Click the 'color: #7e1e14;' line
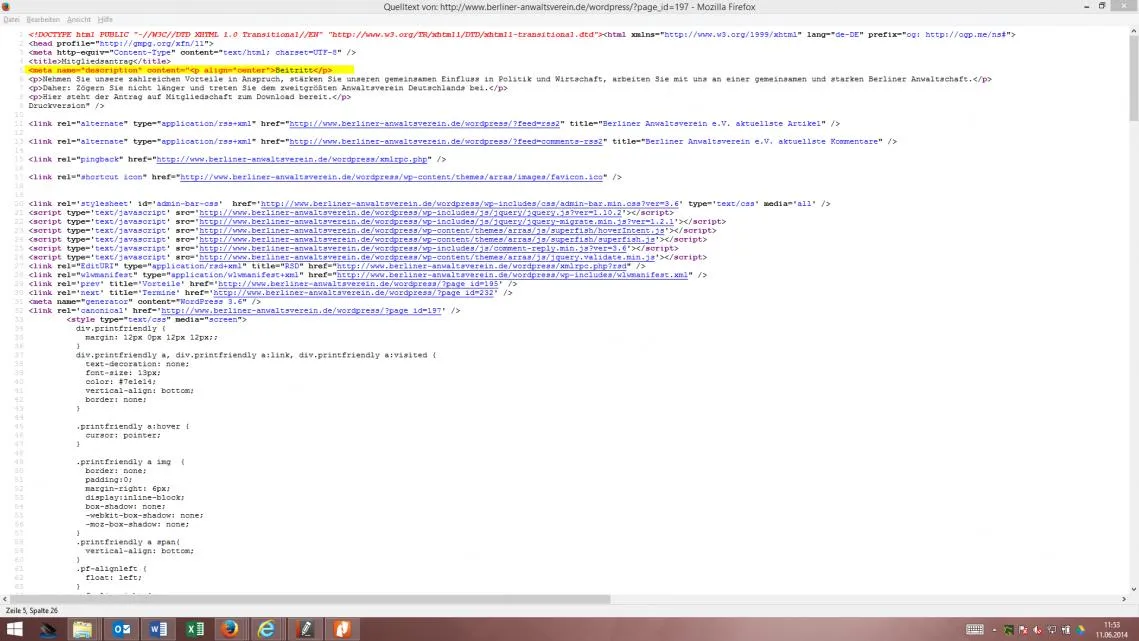 (x=120, y=382)
